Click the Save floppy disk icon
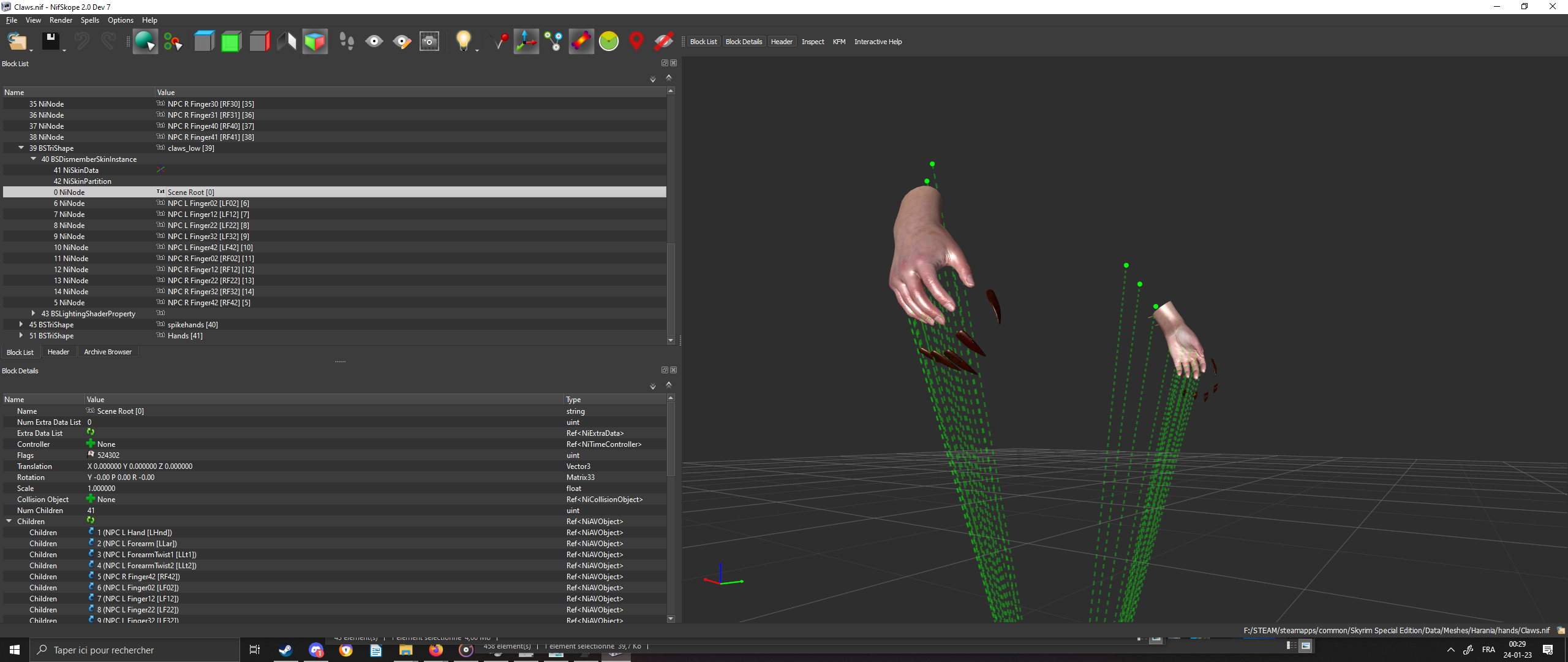The height and width of the screenshot is (662, 1568). tap(50, 42)
